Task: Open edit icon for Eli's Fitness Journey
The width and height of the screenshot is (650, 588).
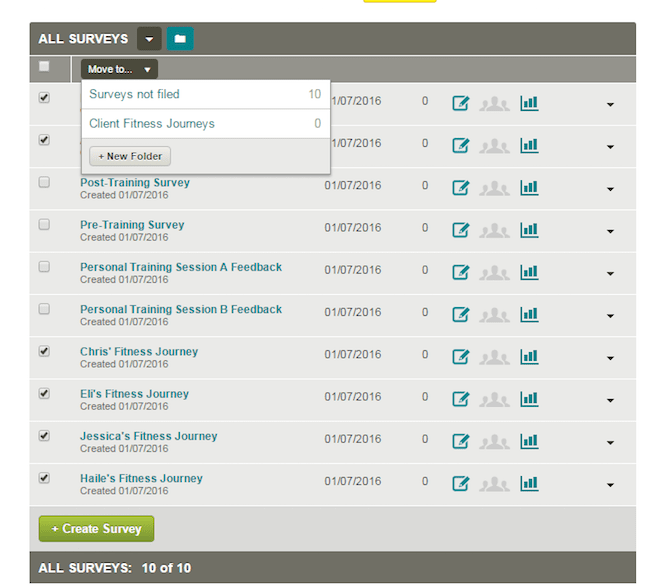Action: click(460, 398)
